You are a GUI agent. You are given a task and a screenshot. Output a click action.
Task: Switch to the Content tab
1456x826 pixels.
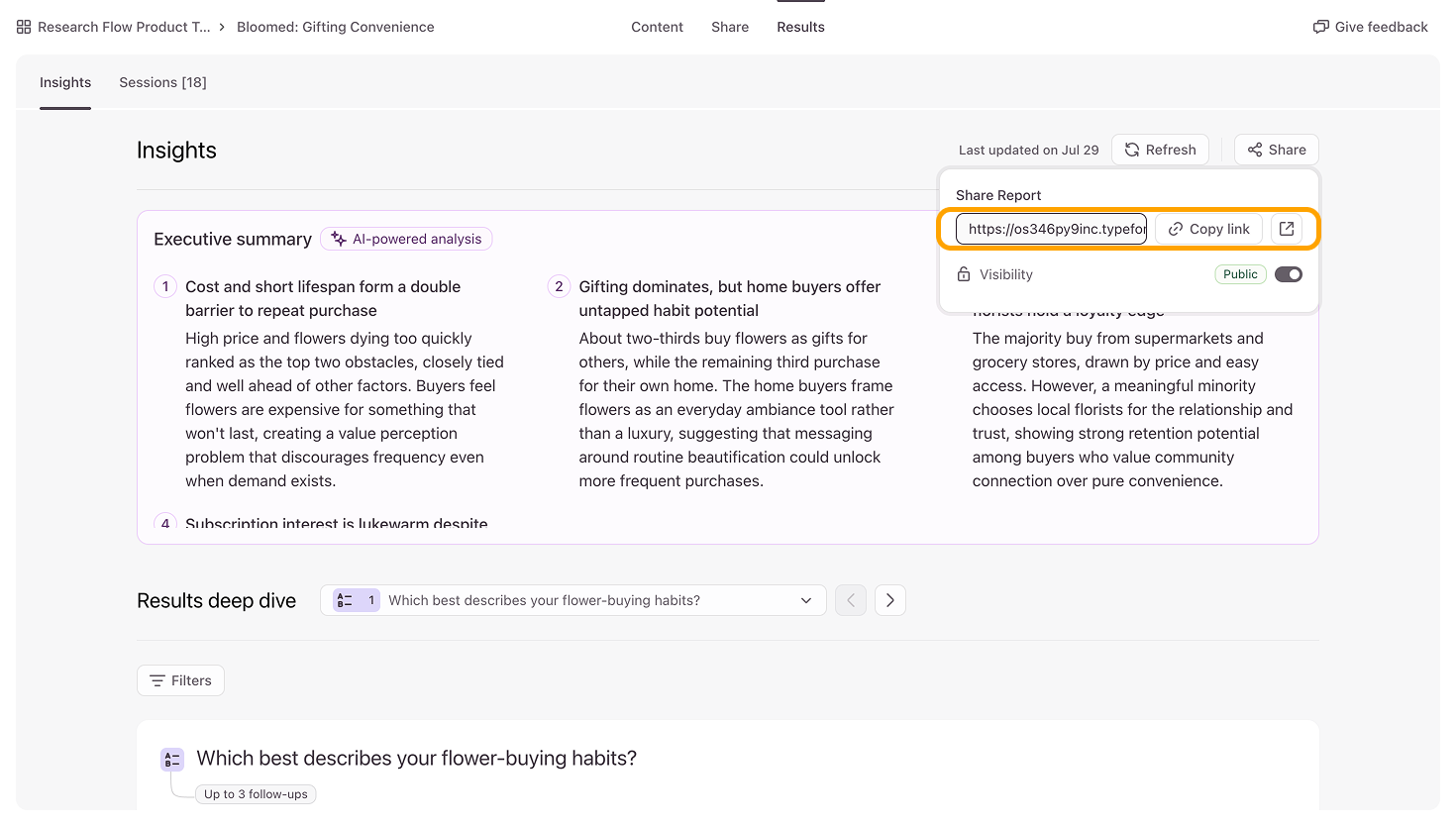point(657,27)
